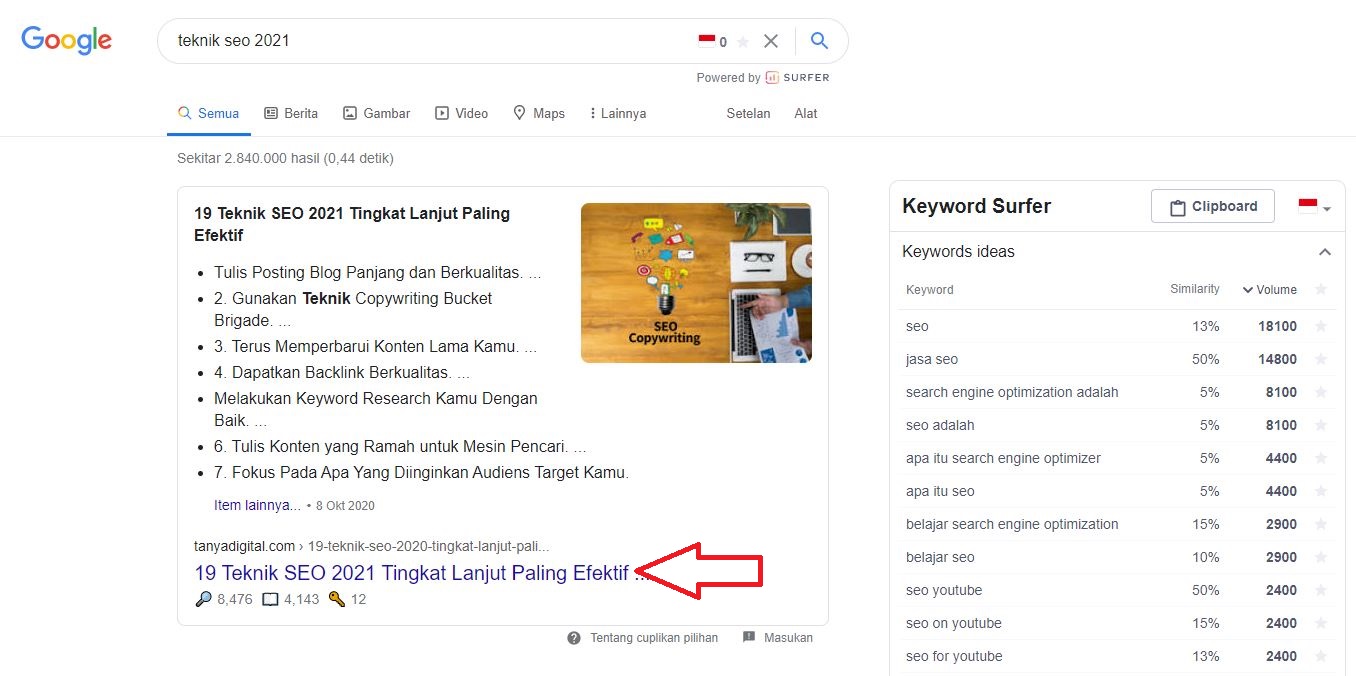Click the SEO Copywriting thumbnail image
The image size is (1356, 676).
click(696, 283)
